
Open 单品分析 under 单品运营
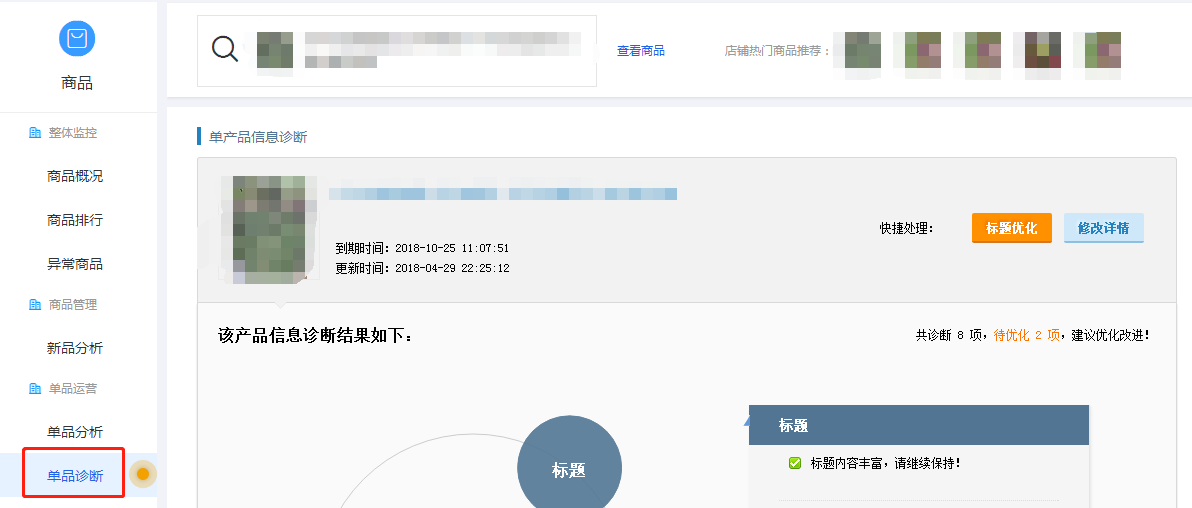(75, 432)
